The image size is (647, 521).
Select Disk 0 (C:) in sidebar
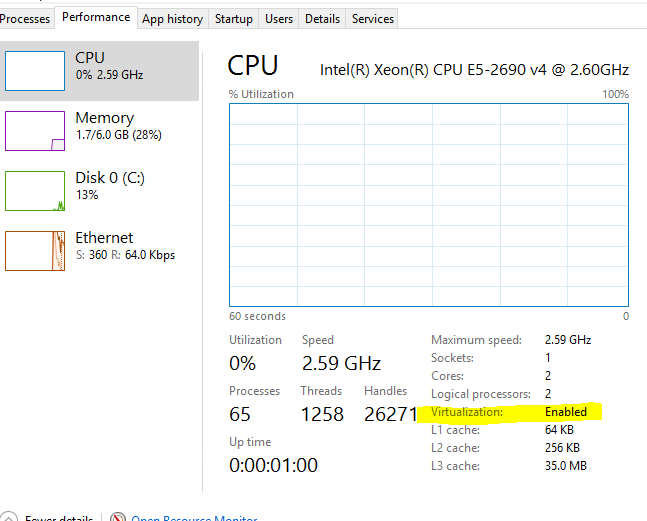pos(110,178)
